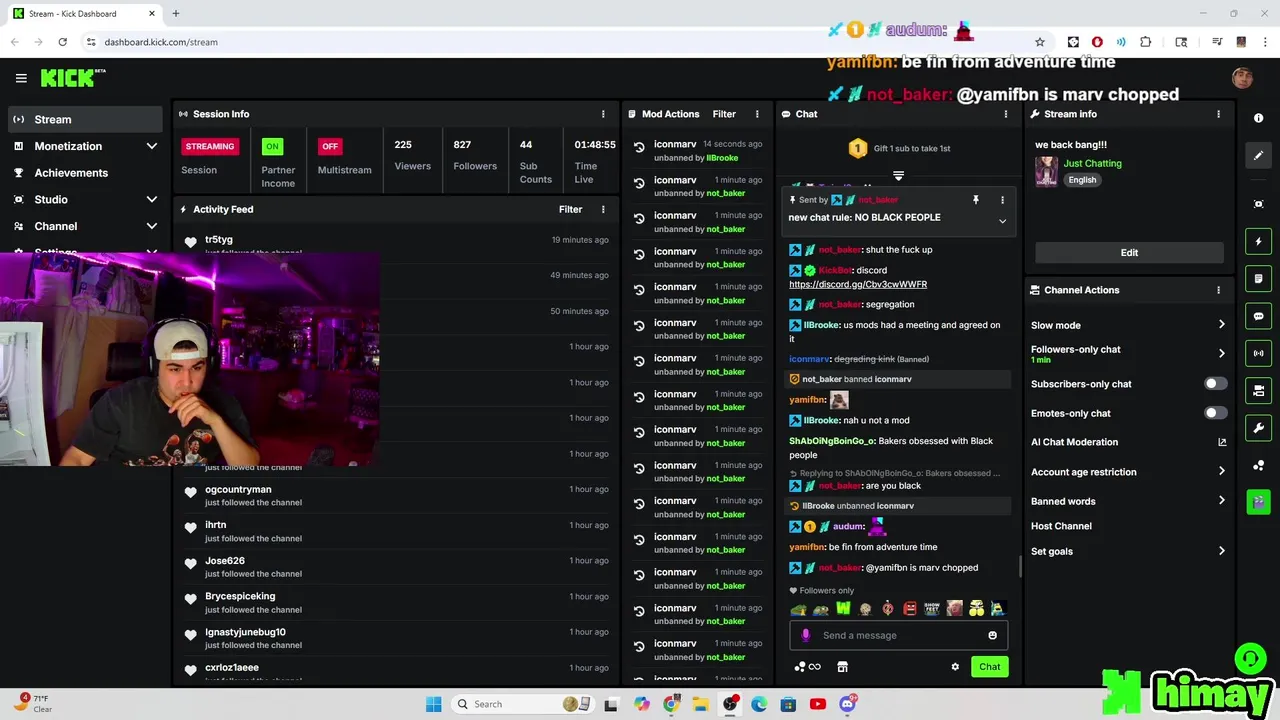Click the profile avatar at top right
The width and height of the screenshot is (1280, 720).
coord(1242,78)
